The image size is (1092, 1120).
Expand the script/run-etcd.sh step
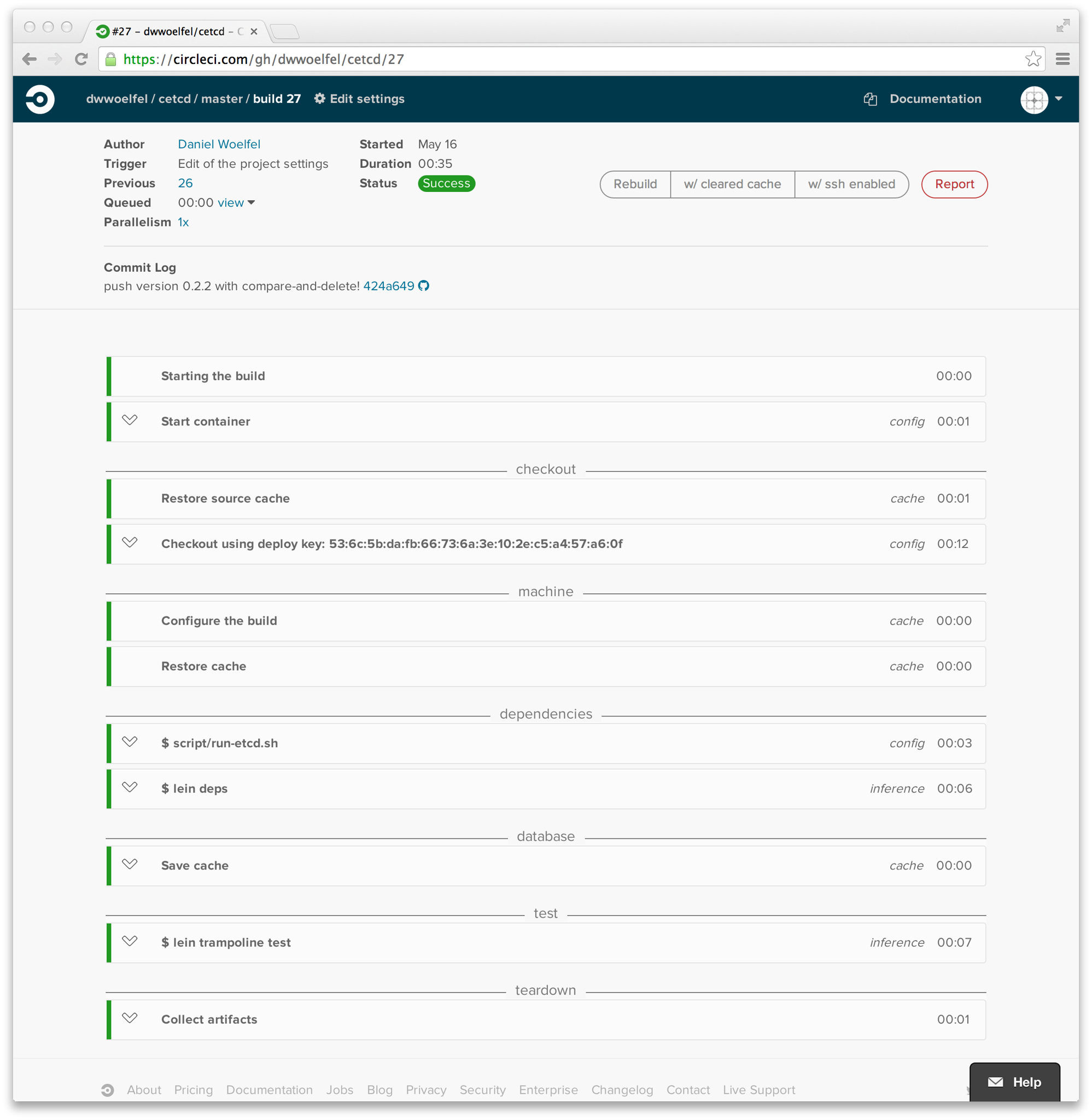(x=130, y=742)
